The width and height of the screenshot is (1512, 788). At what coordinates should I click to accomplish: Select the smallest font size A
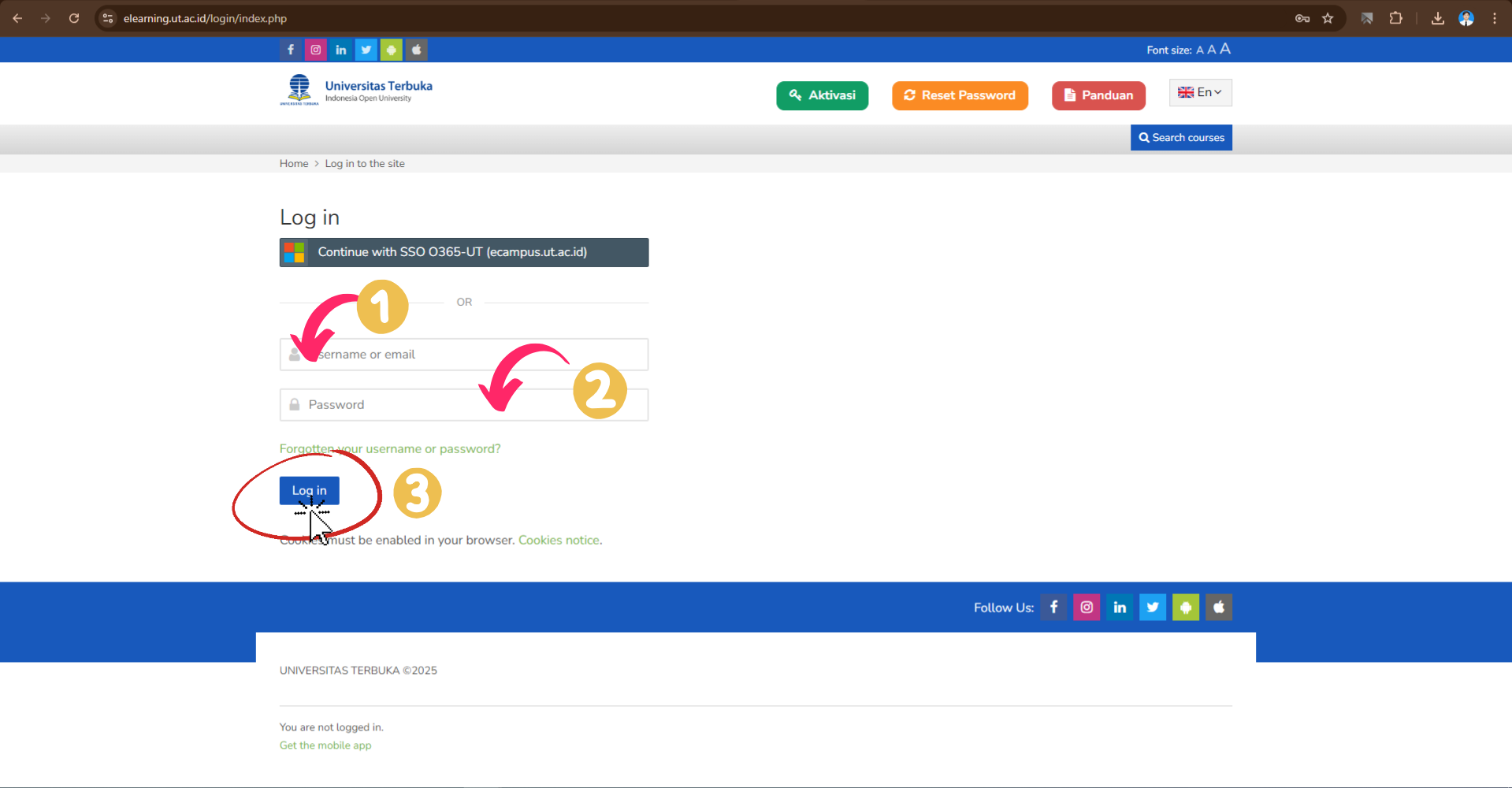(1199, 50)
